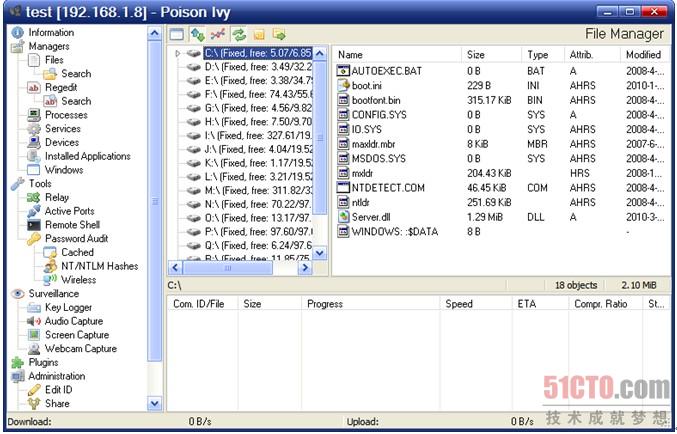
Task: Click drive tree scroll down arrow
Action: click(320, 253)
